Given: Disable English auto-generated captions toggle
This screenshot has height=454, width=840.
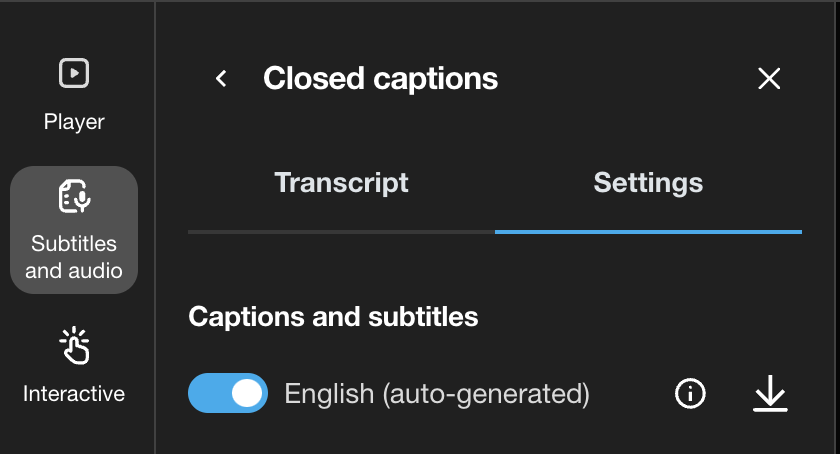Looking at the screenshot, I should 228,394.
